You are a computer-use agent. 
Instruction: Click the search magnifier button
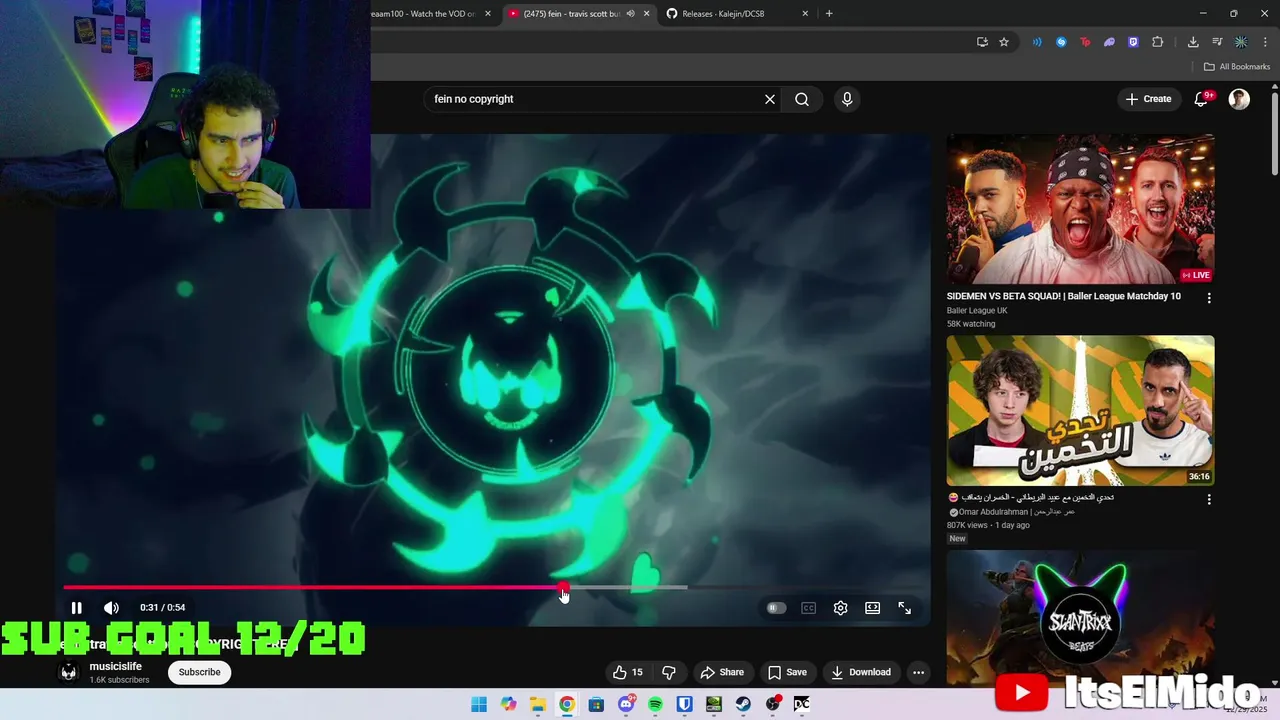802,99
